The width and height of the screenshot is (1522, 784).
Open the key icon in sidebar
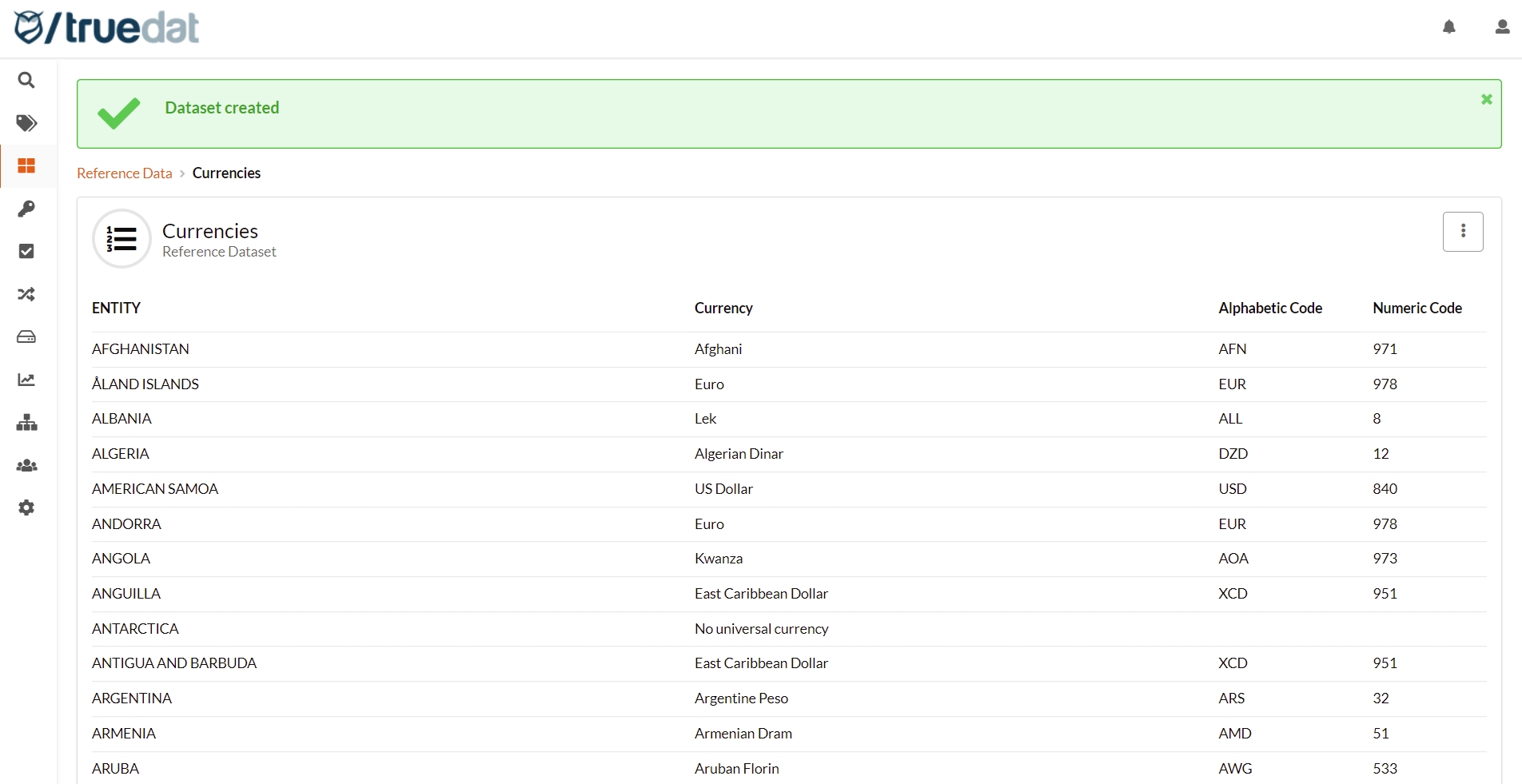26,209
